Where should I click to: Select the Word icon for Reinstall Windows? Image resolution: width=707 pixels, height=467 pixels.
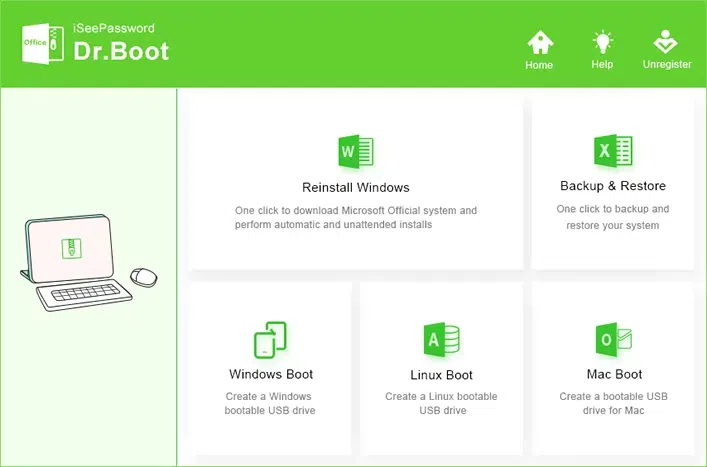[x=355, y=153]
